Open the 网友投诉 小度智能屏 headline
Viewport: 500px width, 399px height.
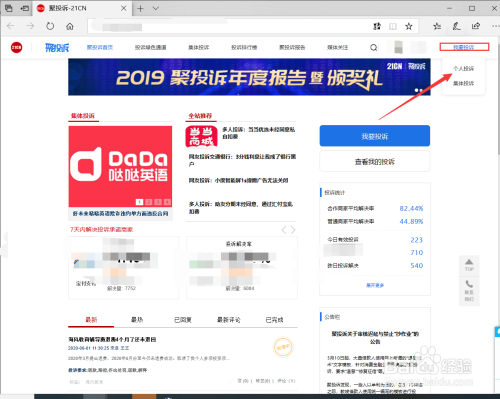(238, 180)
